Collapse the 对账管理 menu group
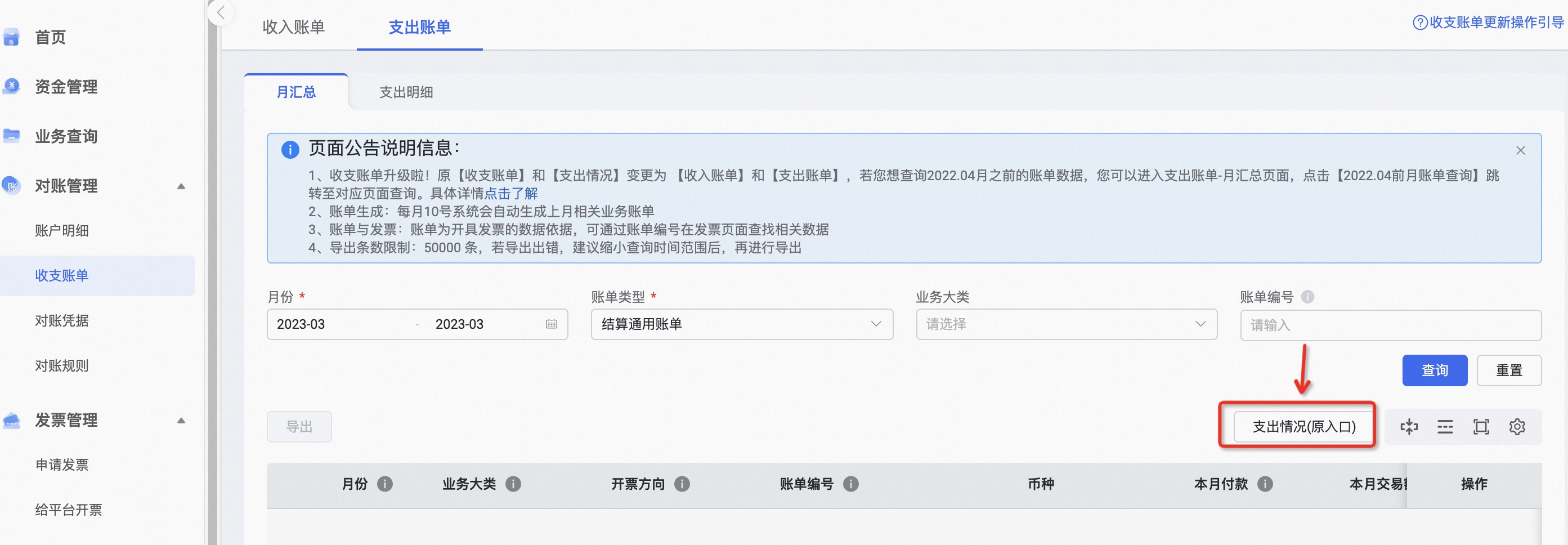The height and width of the screenshot is (545, 1568). [181, 186]
